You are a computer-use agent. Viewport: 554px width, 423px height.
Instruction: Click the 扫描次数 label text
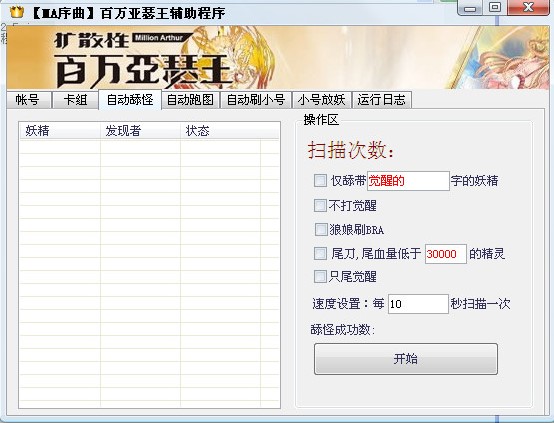350,151
